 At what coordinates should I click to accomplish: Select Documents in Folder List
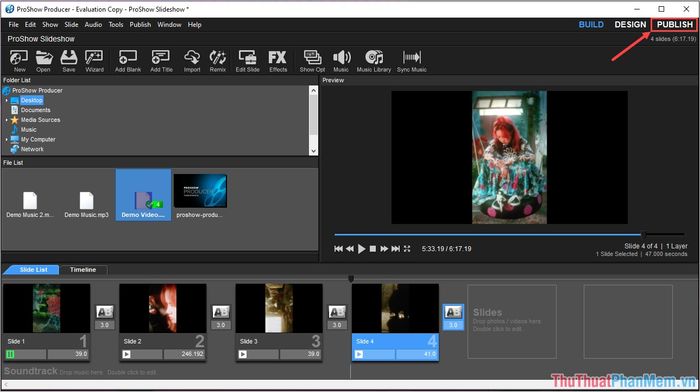(x=35, y=110)
